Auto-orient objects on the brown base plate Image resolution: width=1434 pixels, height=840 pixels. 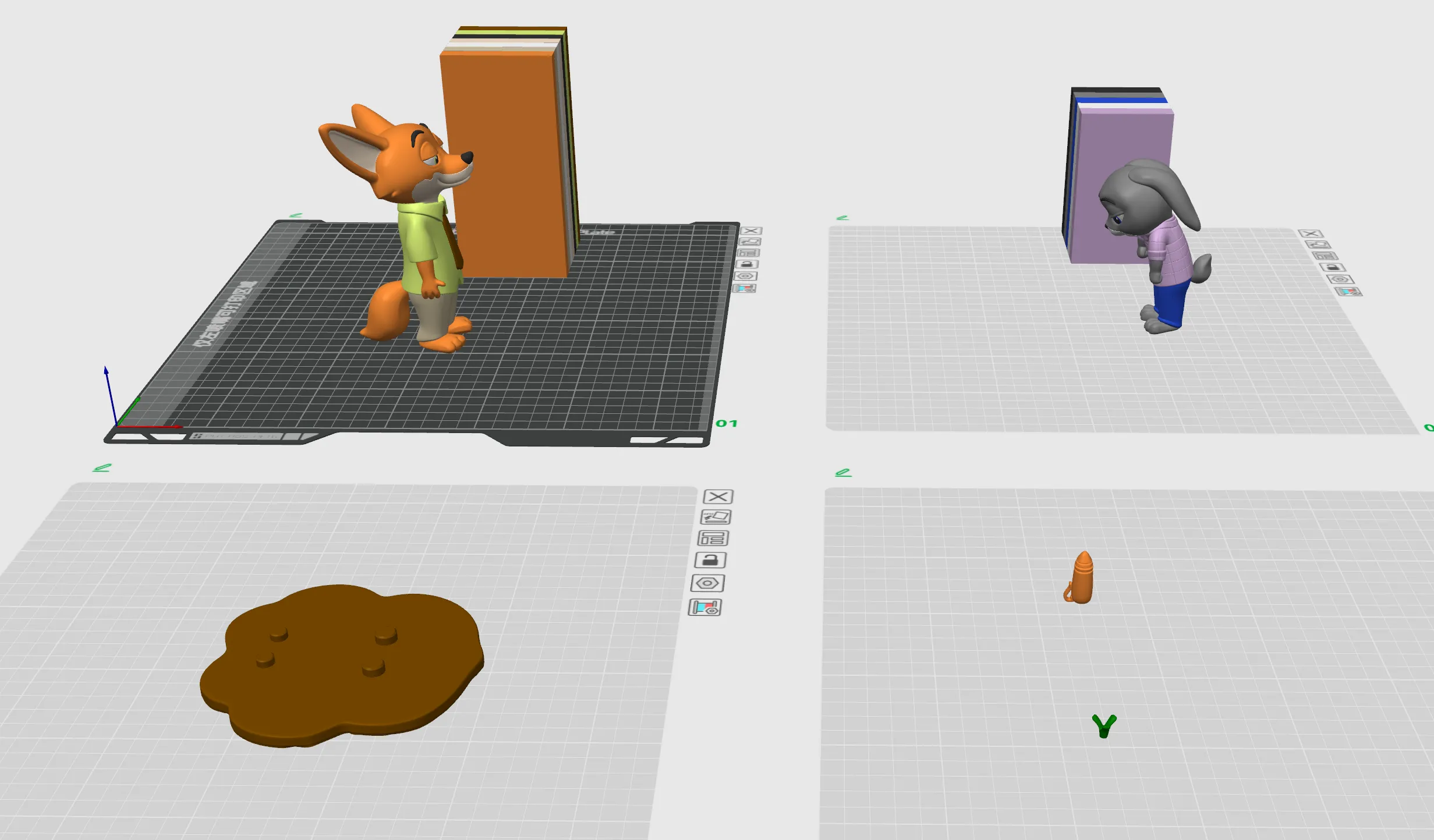[716, 517]
